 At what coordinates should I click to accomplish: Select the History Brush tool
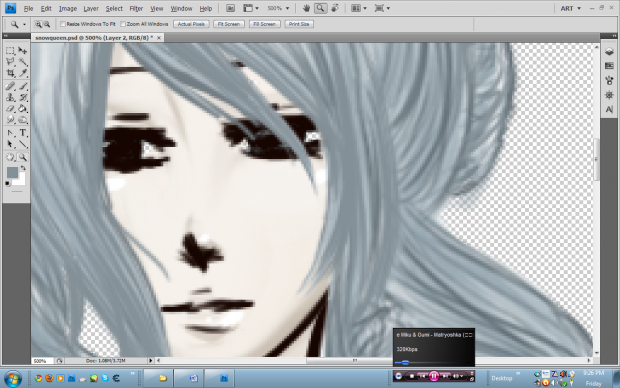[23, 97]
